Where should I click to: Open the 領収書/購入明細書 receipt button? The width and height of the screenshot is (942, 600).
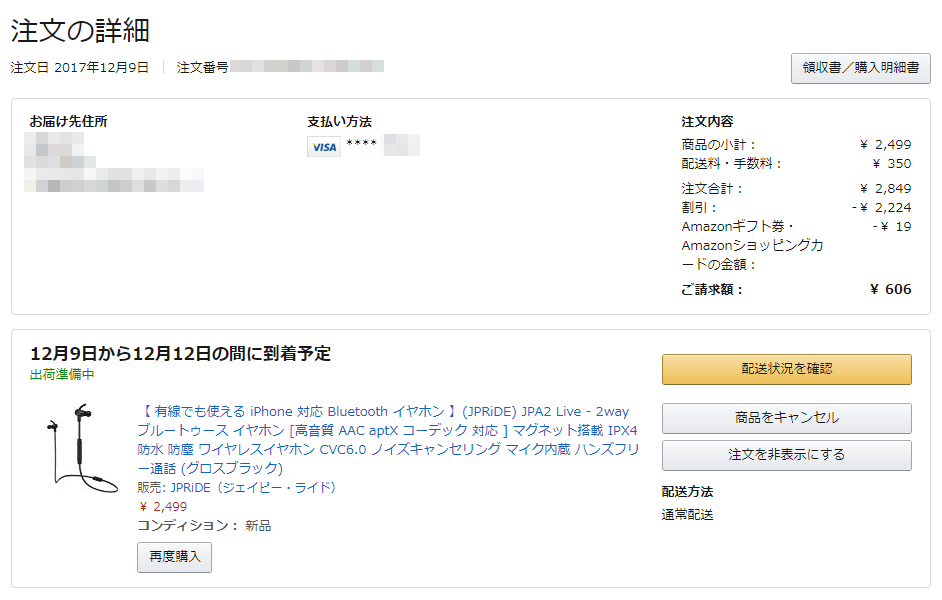click(x=860, y=68)
